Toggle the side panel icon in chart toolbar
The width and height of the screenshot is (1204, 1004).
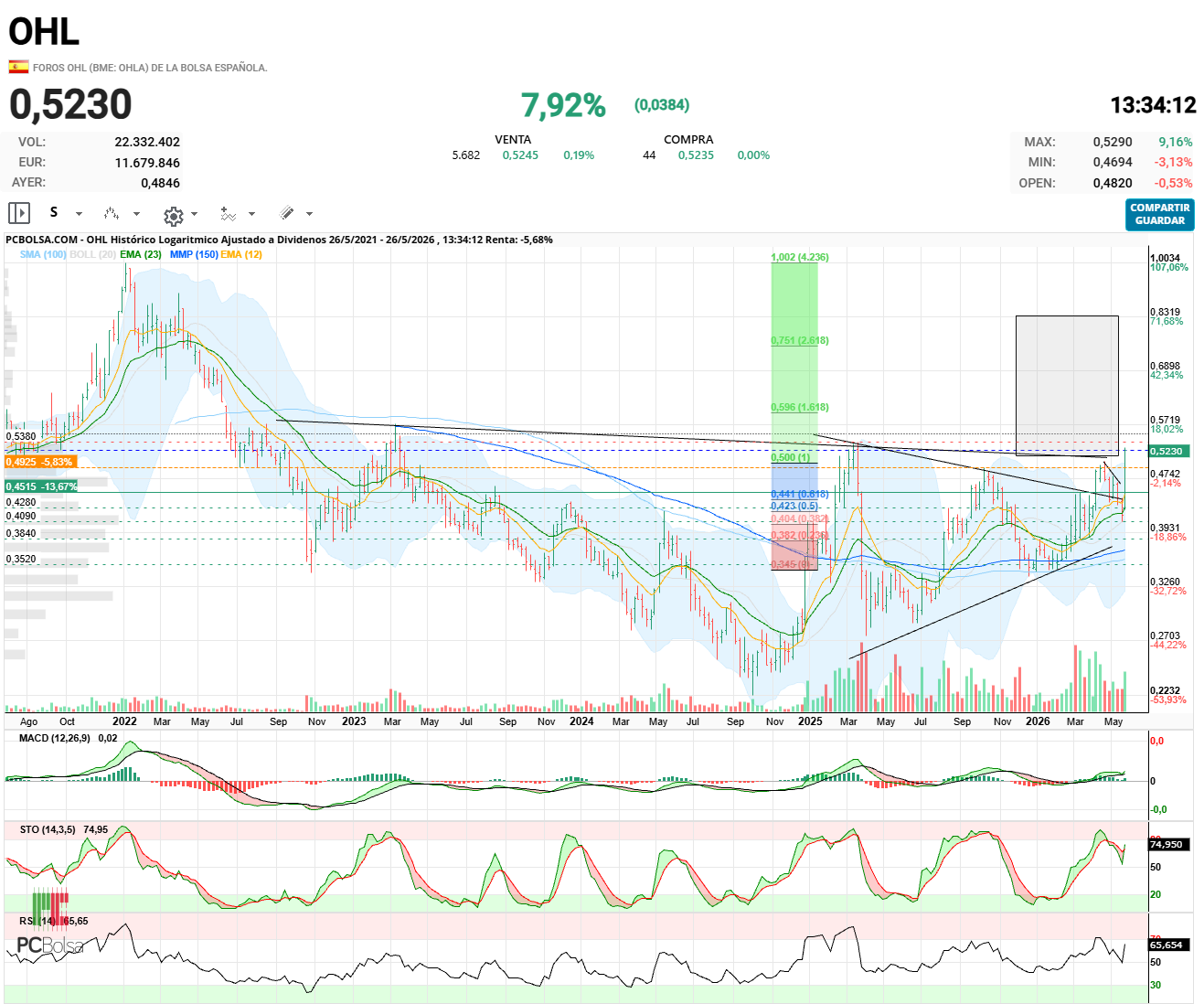click(x=19, y=213)
